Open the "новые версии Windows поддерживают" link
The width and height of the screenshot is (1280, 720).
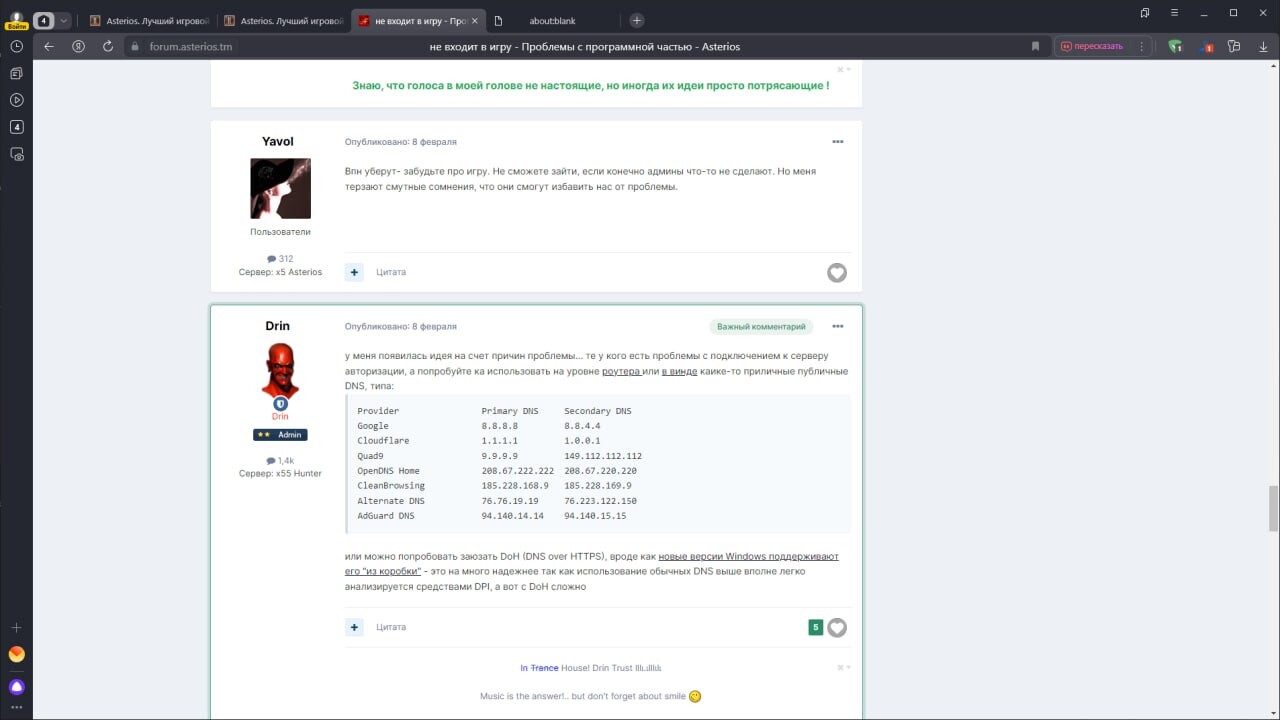pyautogui.click(x=748, y=556)
